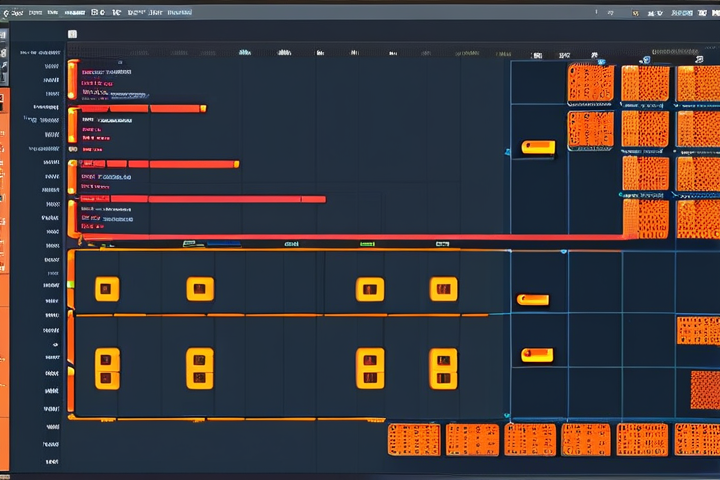
Task: Click the top-left orange pattern block in the grid
Action: tap(590, 83)
